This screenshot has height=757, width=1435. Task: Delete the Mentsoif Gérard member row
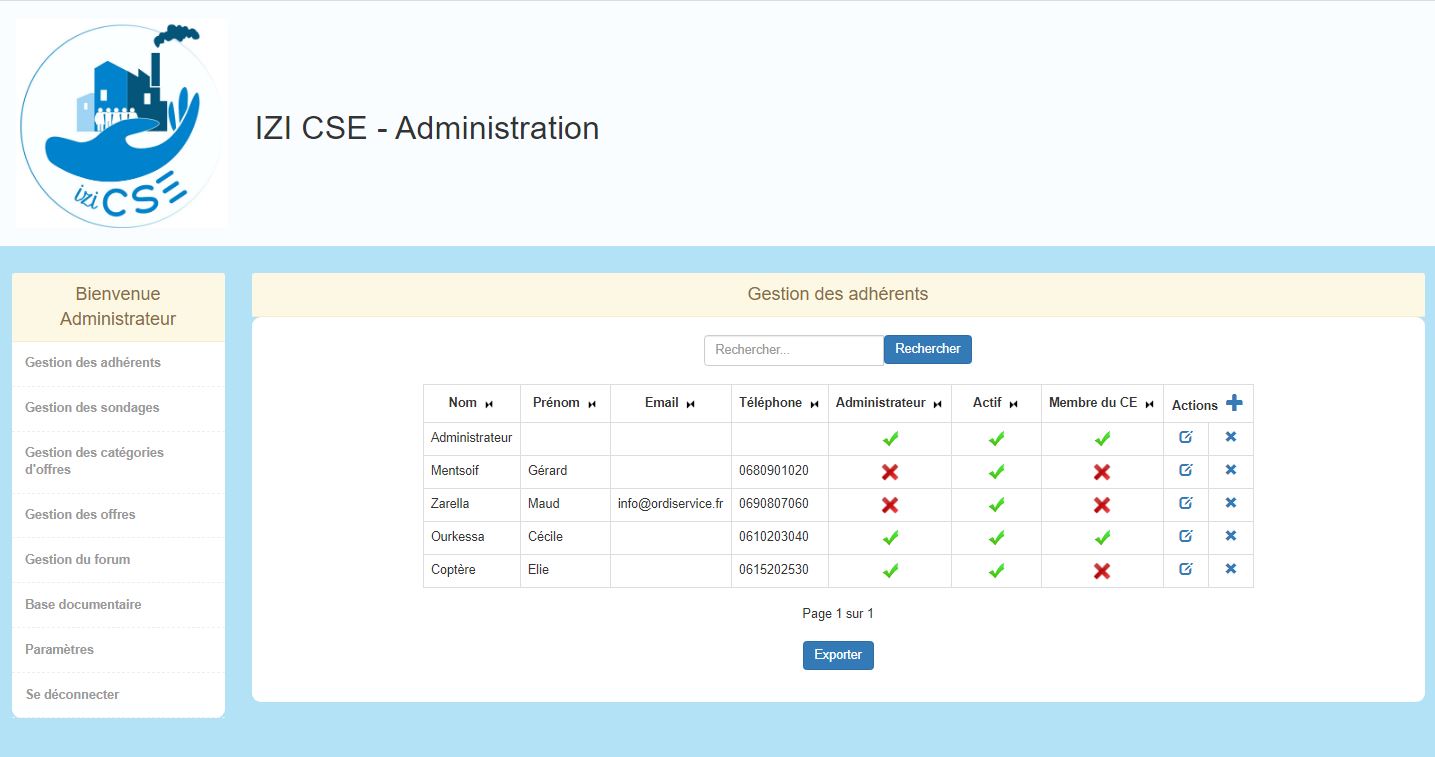(x=1231, y=470)
